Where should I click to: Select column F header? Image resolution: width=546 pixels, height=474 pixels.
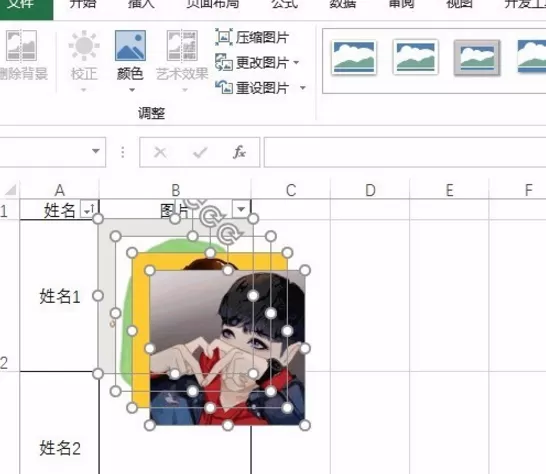click(518, 190)
